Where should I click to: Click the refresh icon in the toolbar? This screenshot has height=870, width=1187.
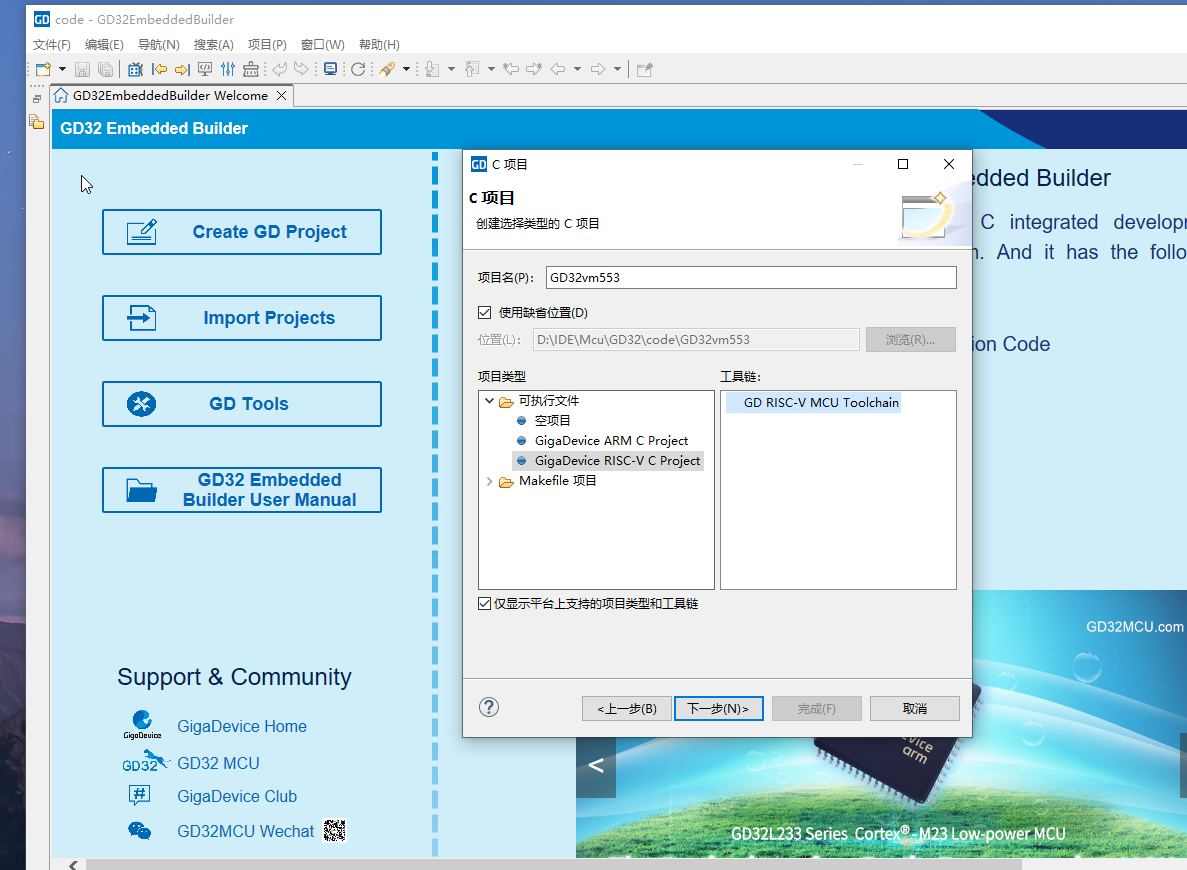358,69
